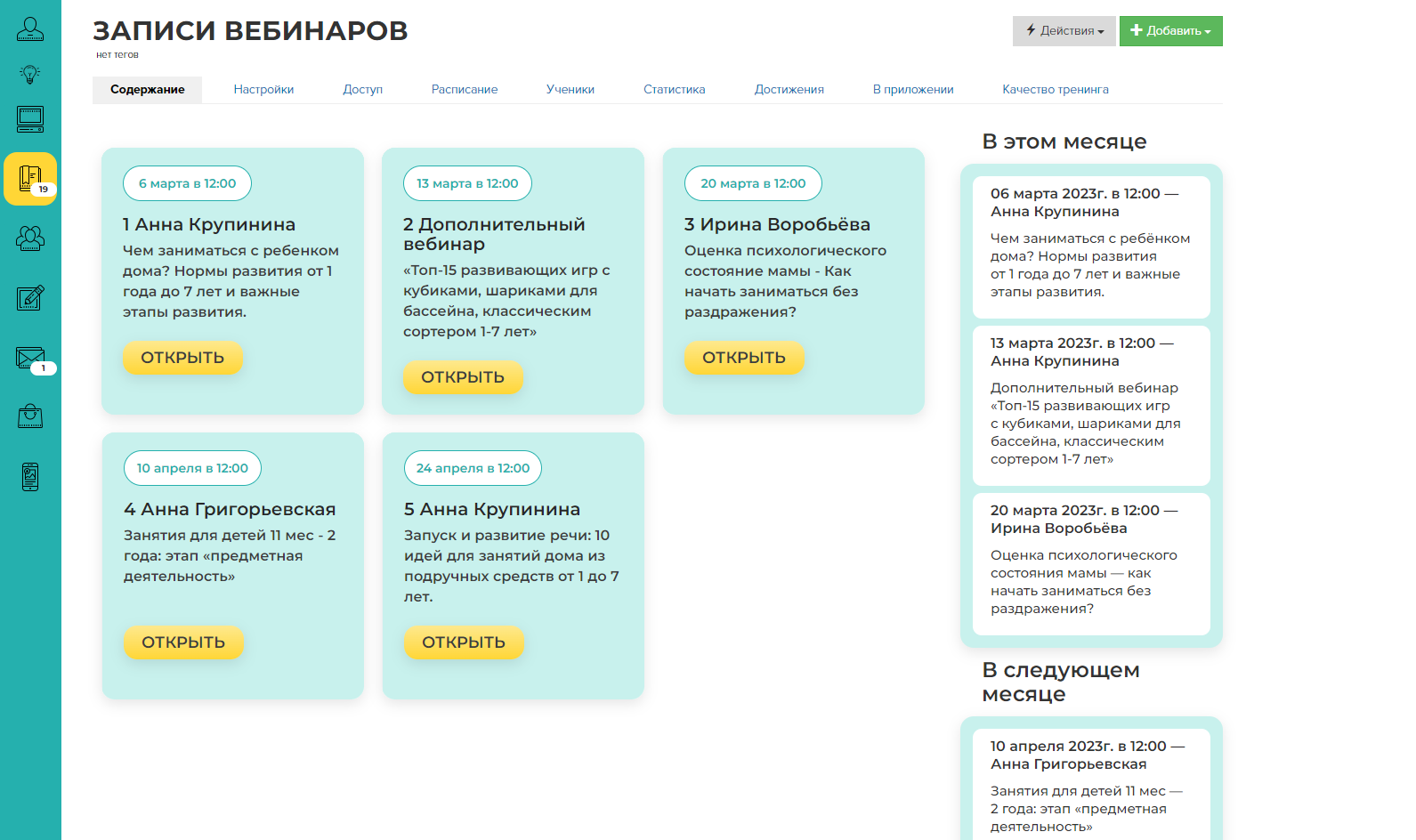
Task: Open the user profile icon in sidebar
Action: (x=30, y=28)
